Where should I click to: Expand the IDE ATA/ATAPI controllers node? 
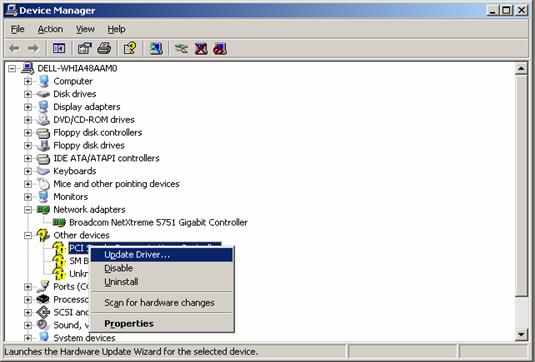click(x=28, y=158)
